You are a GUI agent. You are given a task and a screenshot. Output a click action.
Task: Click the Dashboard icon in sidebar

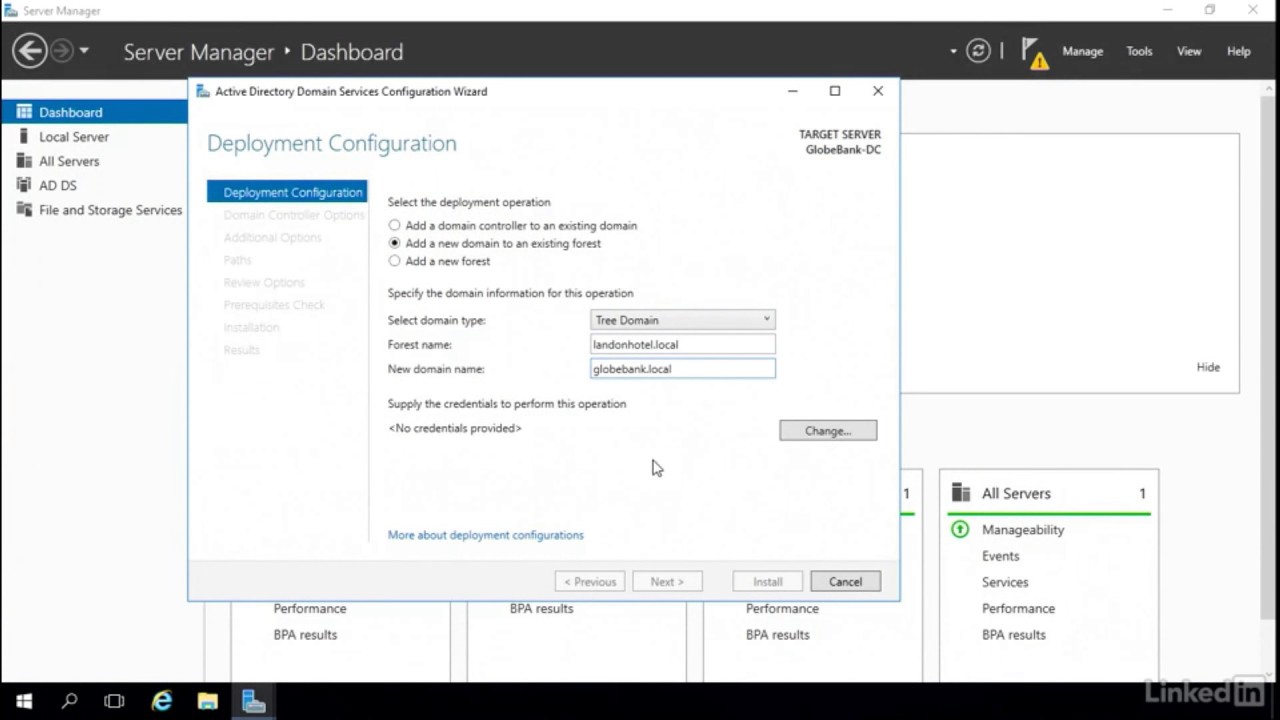(x=24, y=112)
